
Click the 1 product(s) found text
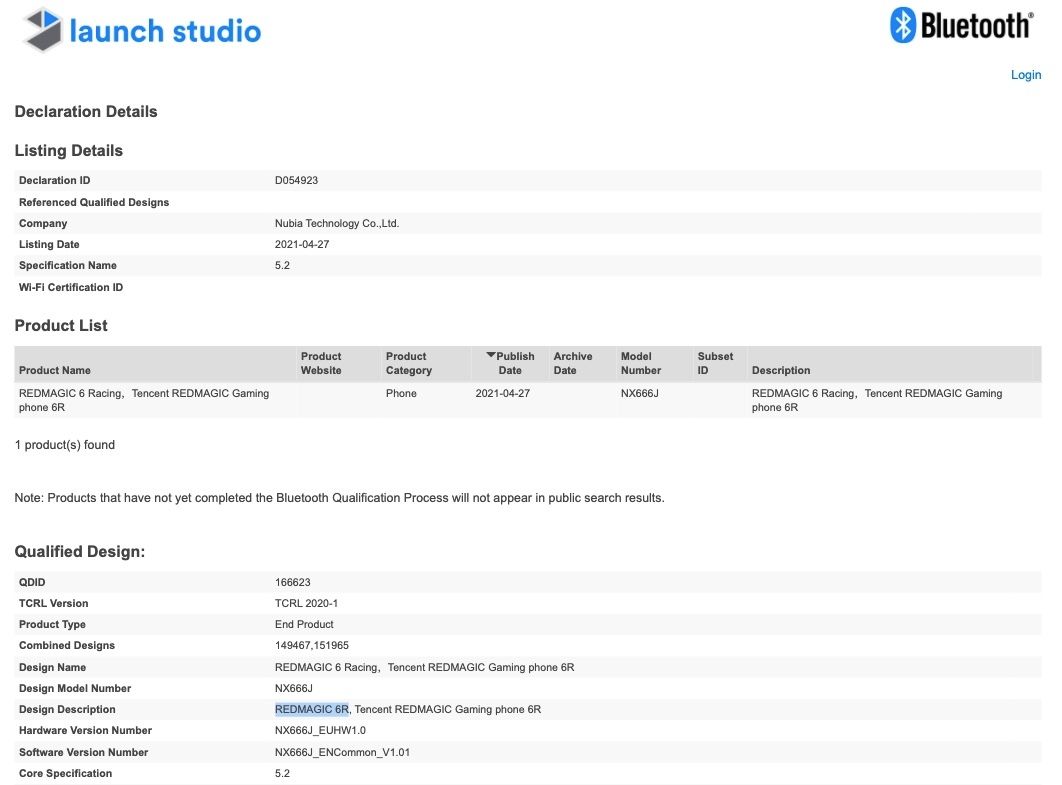(65, 445)
